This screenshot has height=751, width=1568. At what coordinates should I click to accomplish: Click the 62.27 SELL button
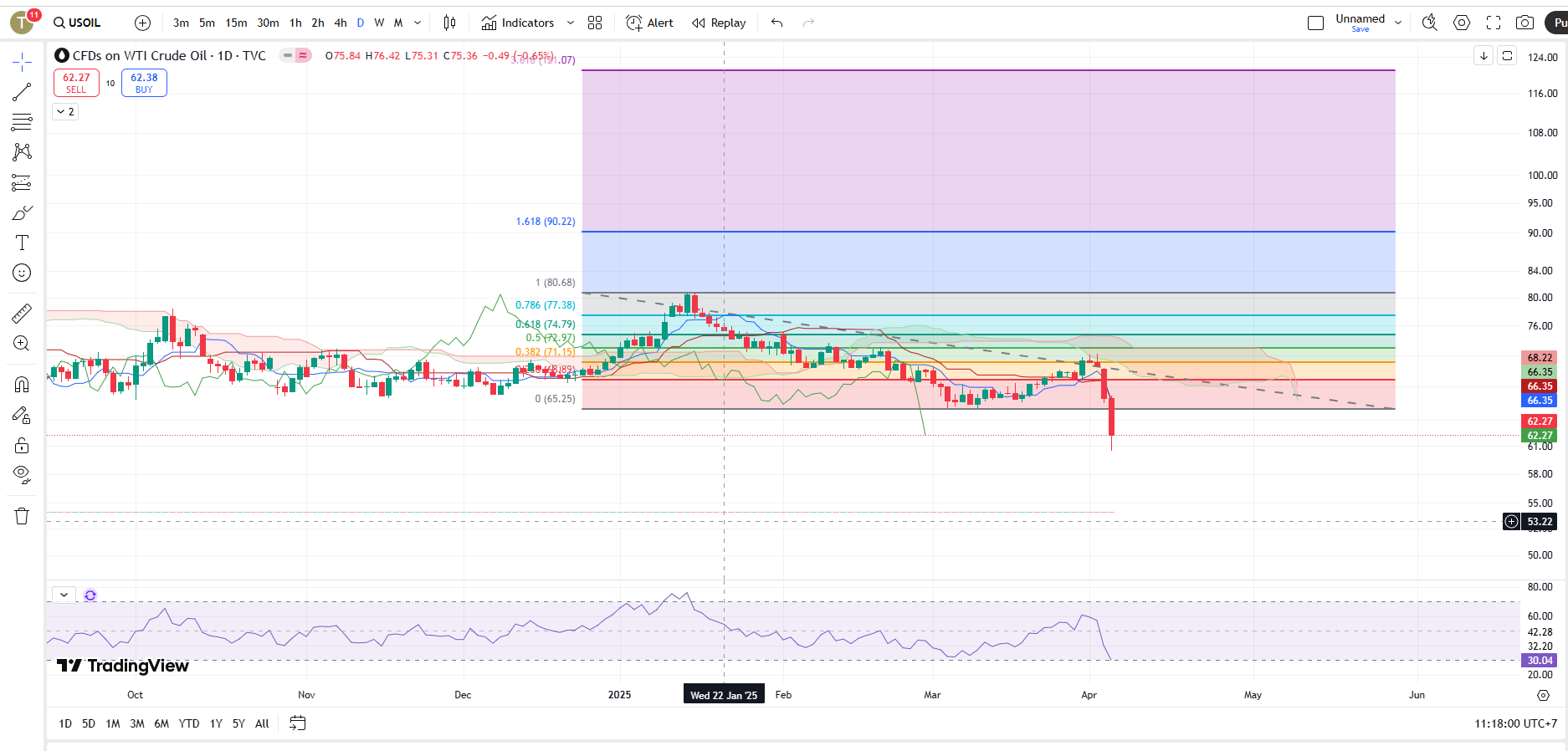tap(76, 83)
